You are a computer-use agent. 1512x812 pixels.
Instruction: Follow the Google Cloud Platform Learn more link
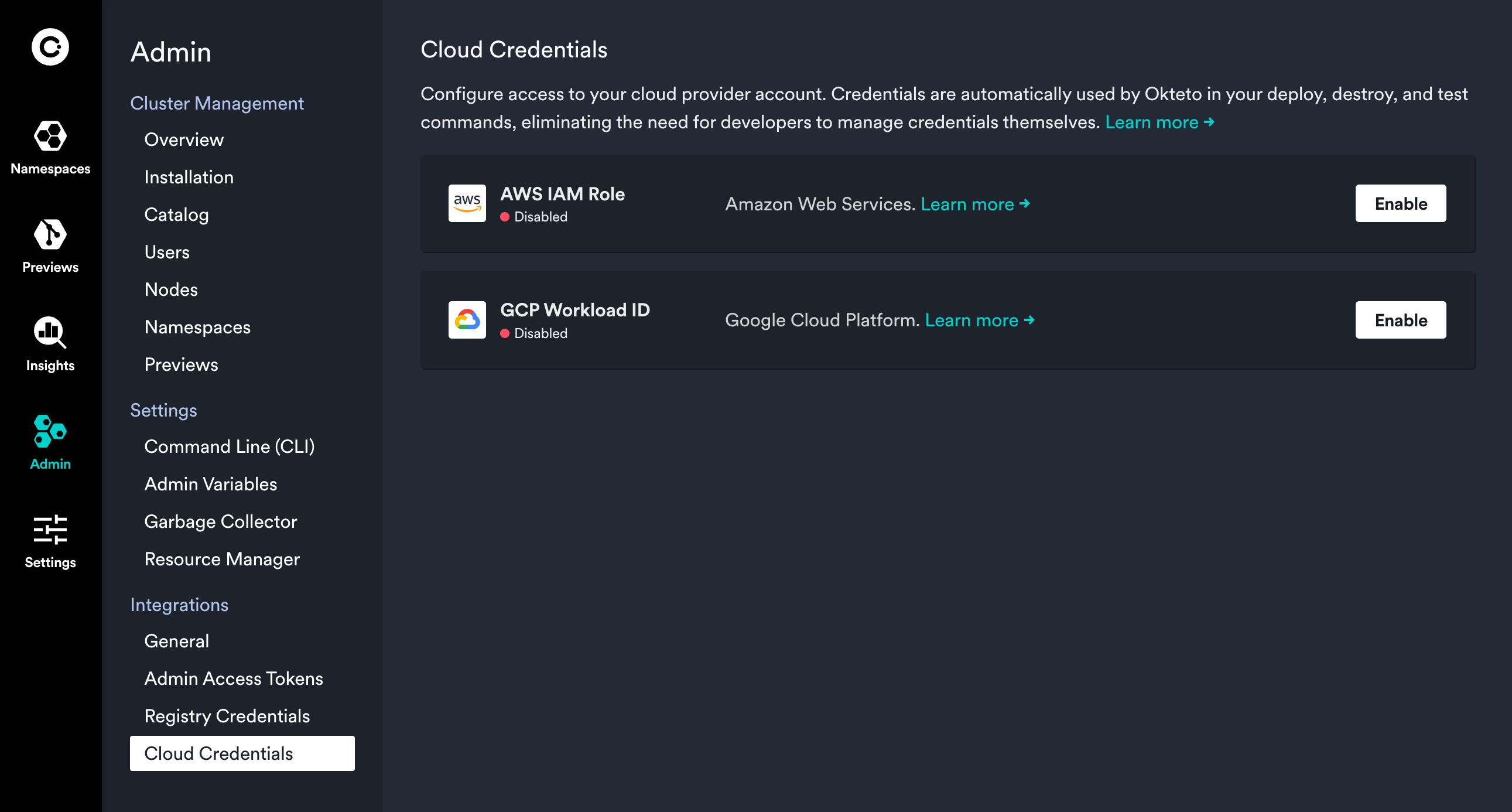tap(971, 320)
